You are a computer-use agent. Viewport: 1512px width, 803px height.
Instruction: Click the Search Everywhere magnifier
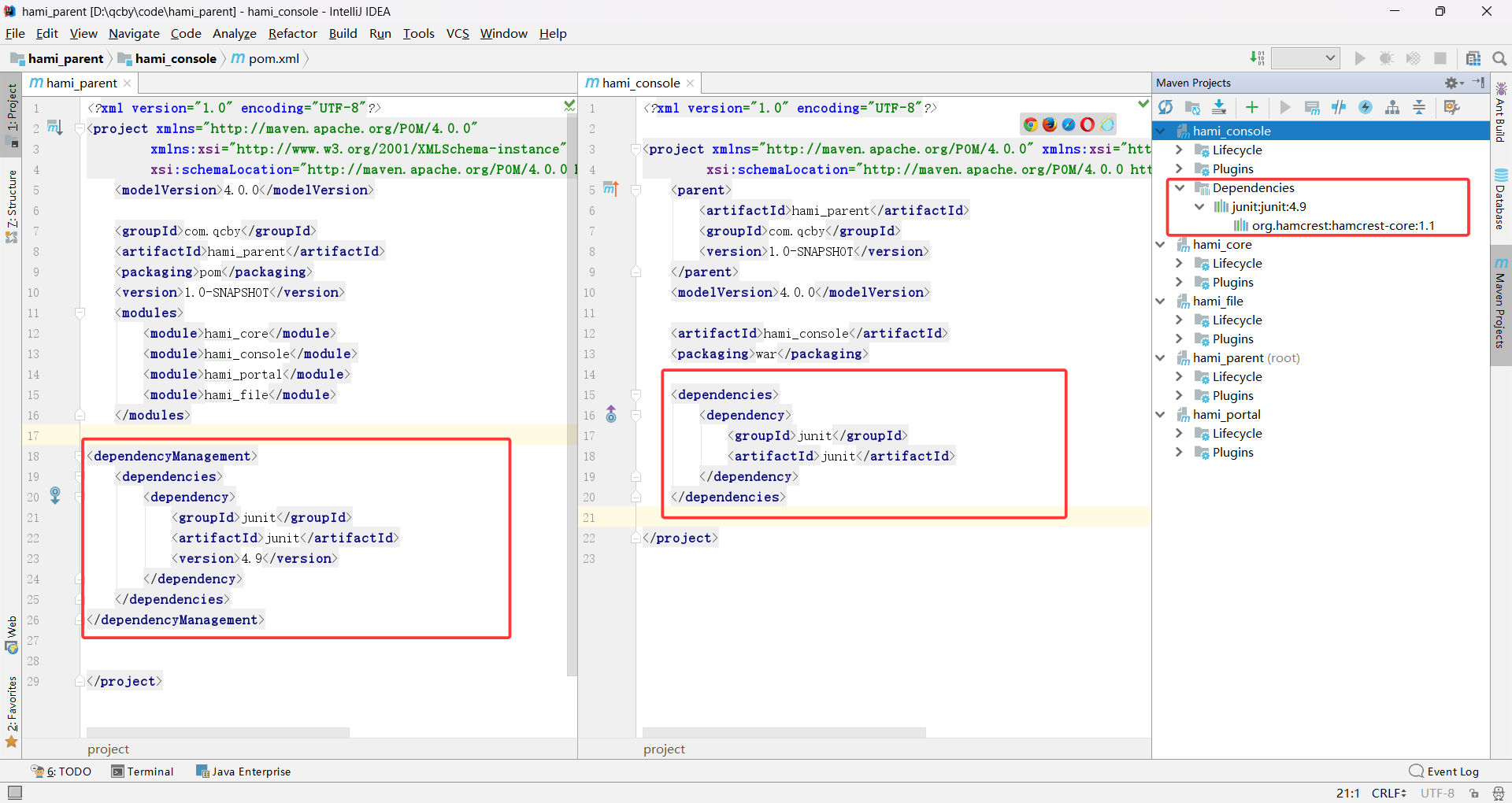pos(1499,58)
